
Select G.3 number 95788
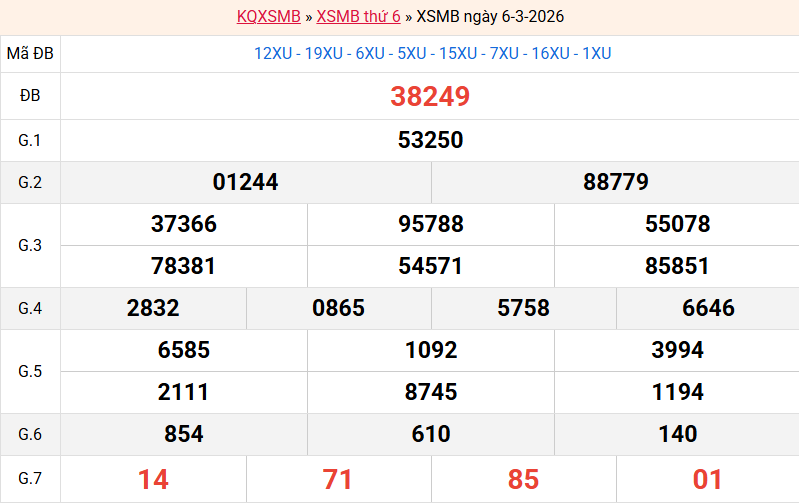point(431,224)
